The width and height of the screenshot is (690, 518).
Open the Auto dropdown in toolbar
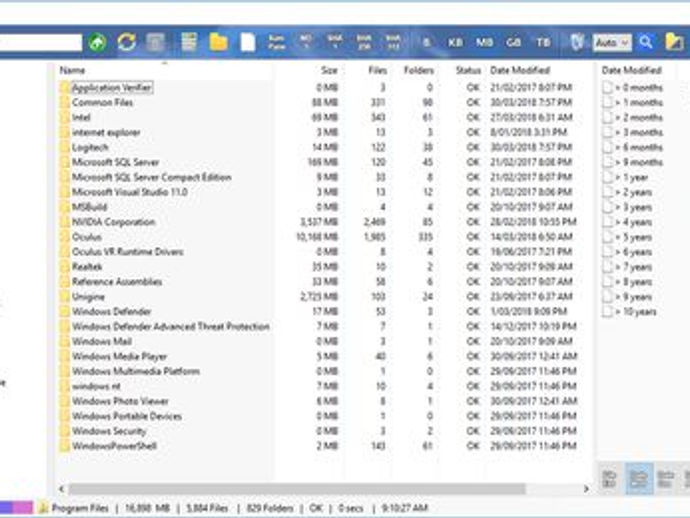click(x=612, y=43)
